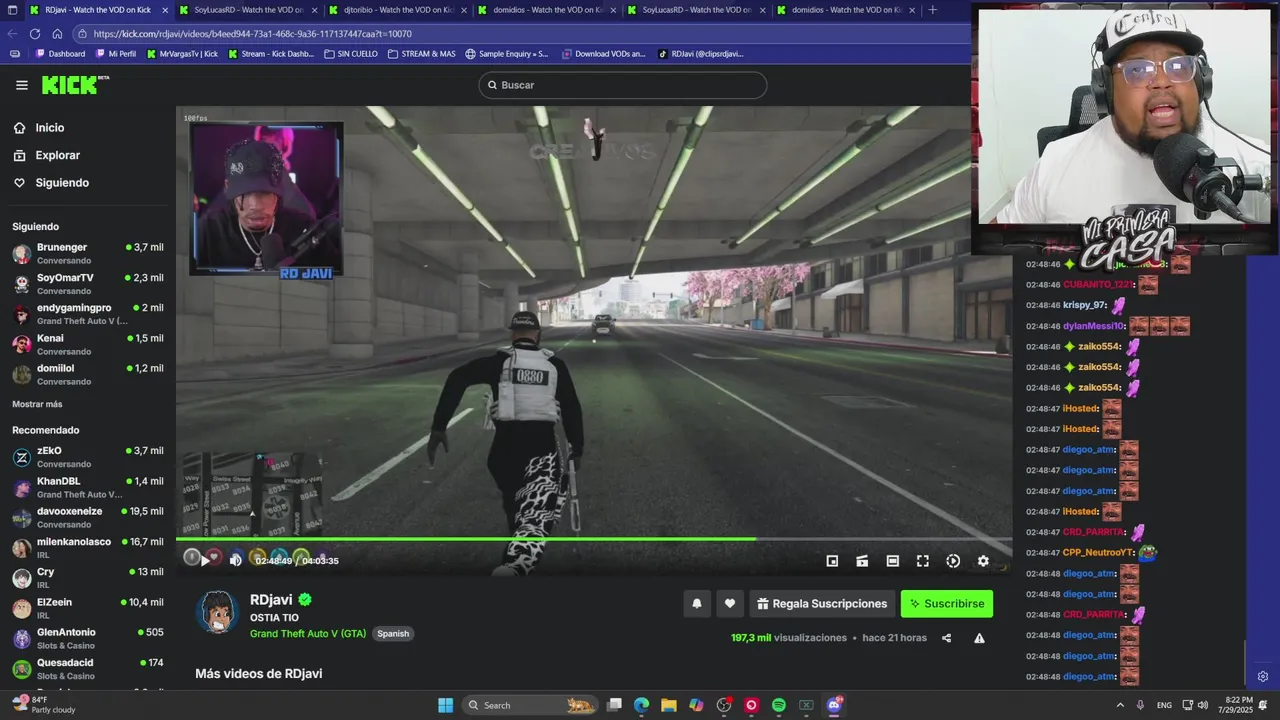Open File Explorer from the taskbar
This screenshot has width=1280, height=720.
click(x=669, y=705)
